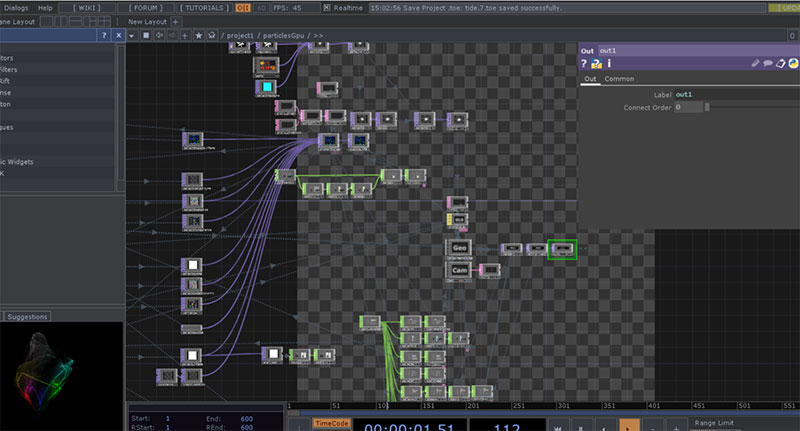The image size is (800, 431).
Task: Click the palette list scrollbar
Action: tap(121, 112)
